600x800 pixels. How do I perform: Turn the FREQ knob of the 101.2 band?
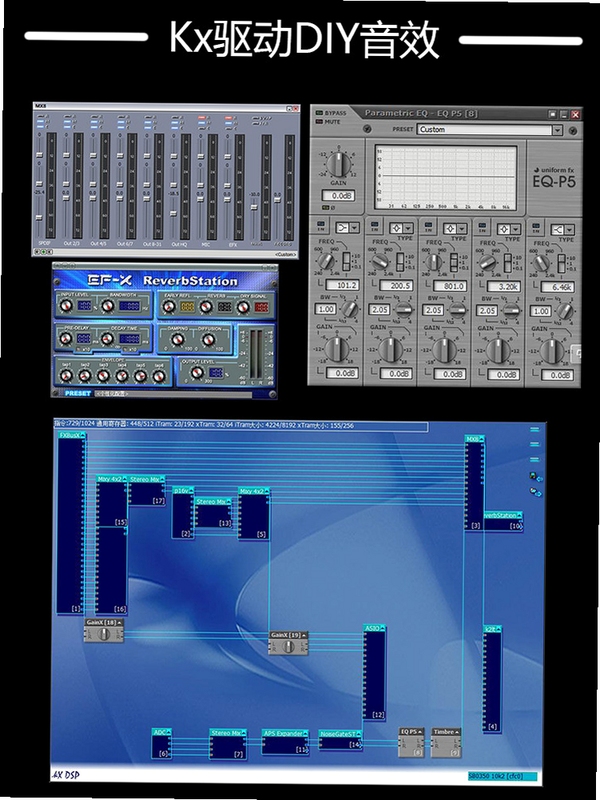click(326, 261)
